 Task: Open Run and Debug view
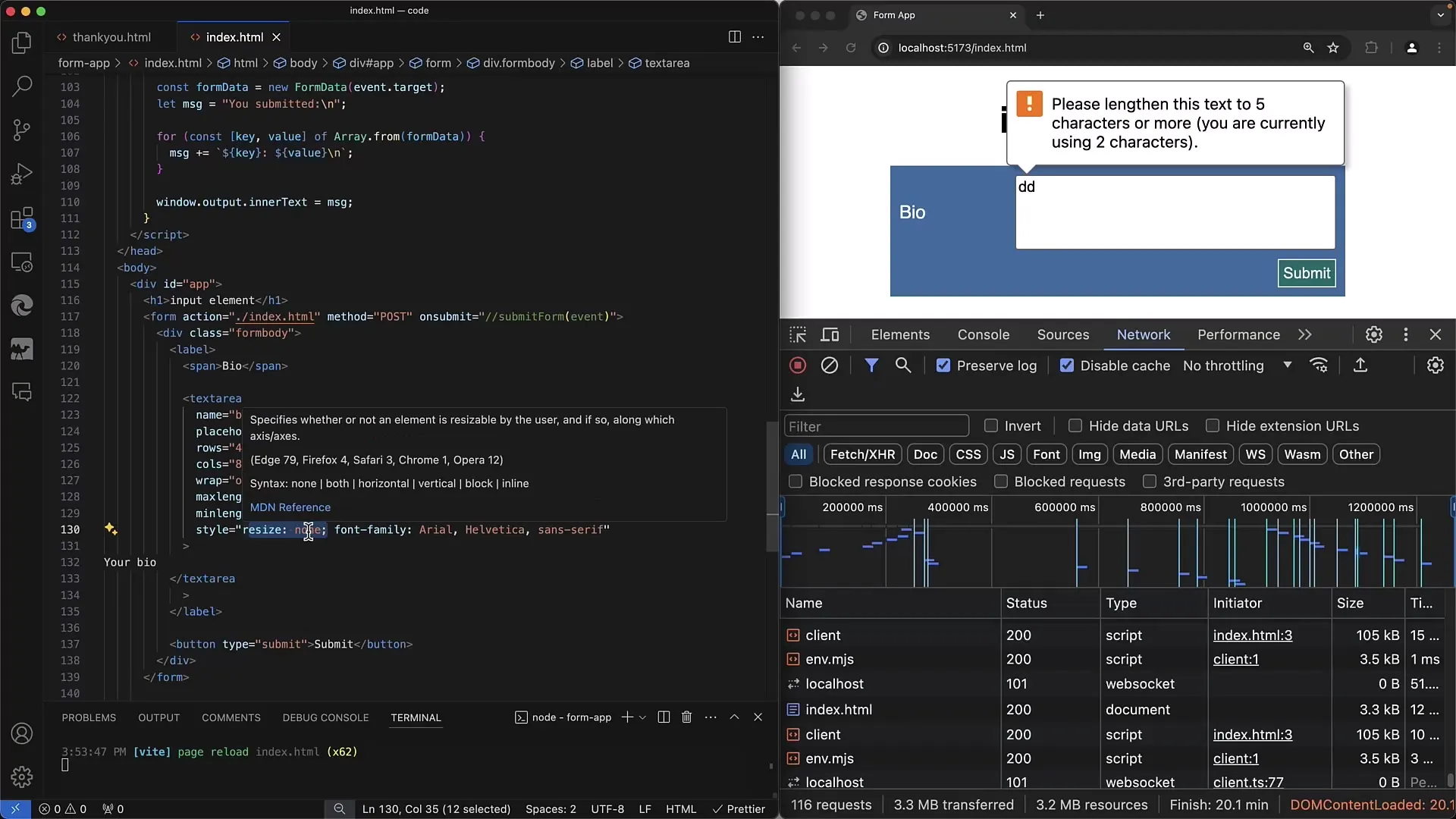[x=22, y=174]
